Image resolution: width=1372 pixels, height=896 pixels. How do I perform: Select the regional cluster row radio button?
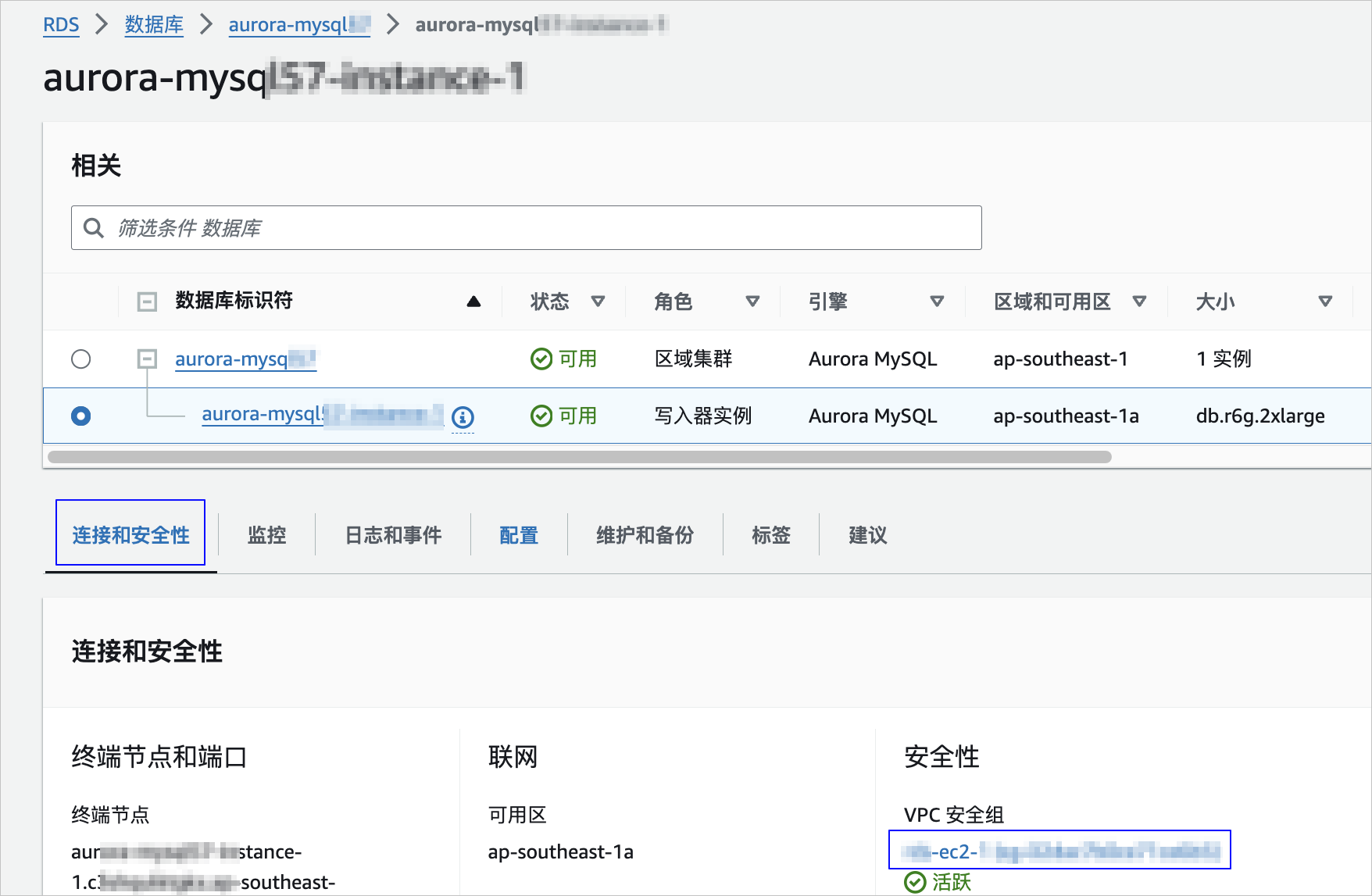tap(81, 359)
